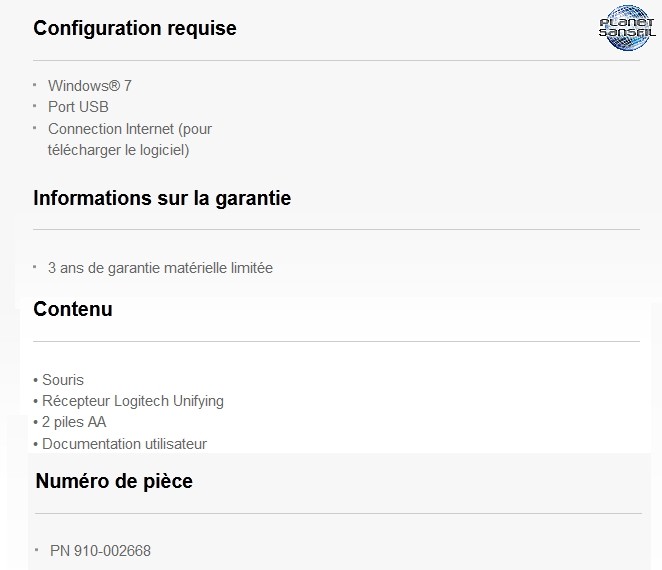Select the Windows® 7 list item
This screenshot has width=662, height=570.
90,86
